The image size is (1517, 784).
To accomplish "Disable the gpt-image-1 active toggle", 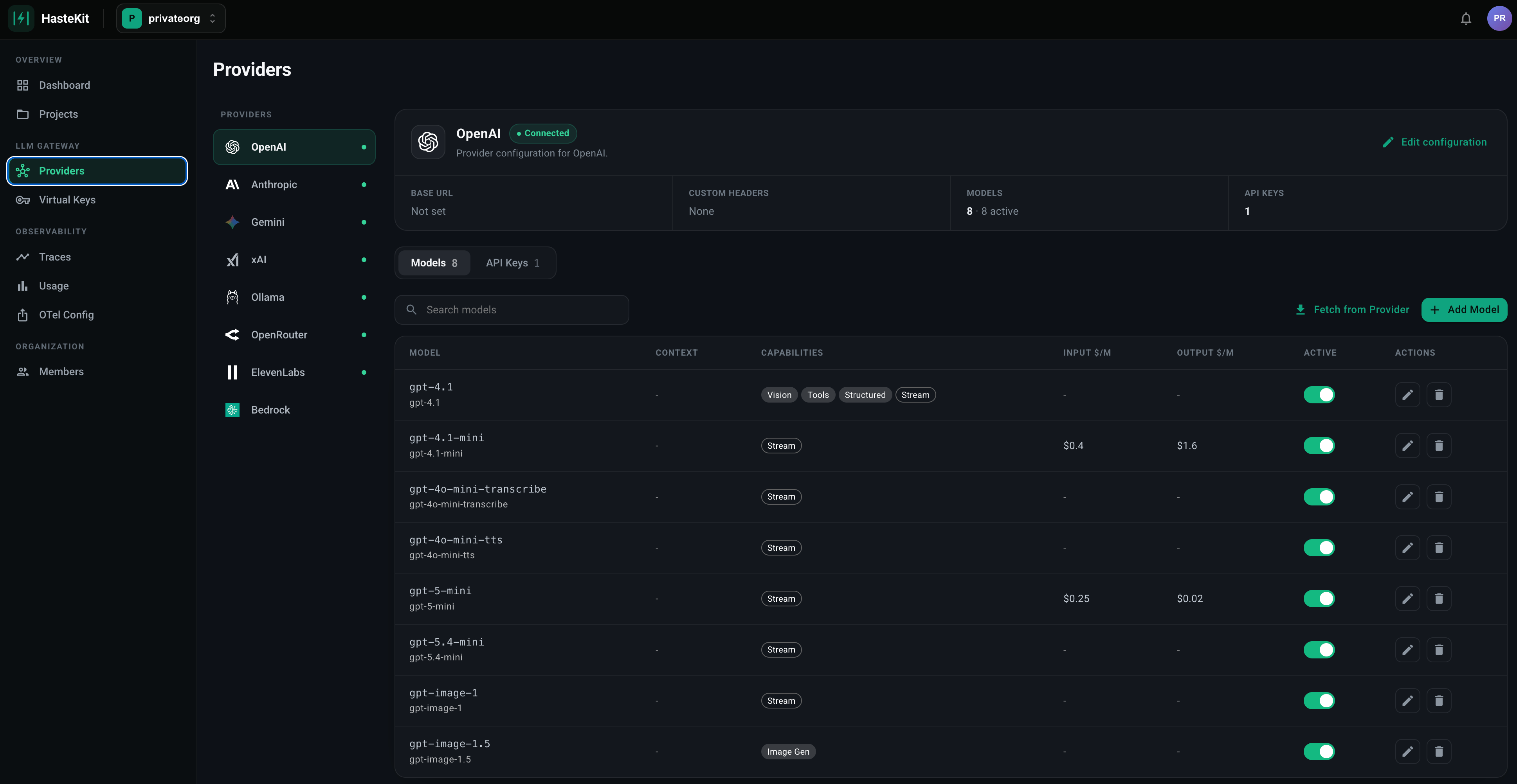I will pos(1319,700).
